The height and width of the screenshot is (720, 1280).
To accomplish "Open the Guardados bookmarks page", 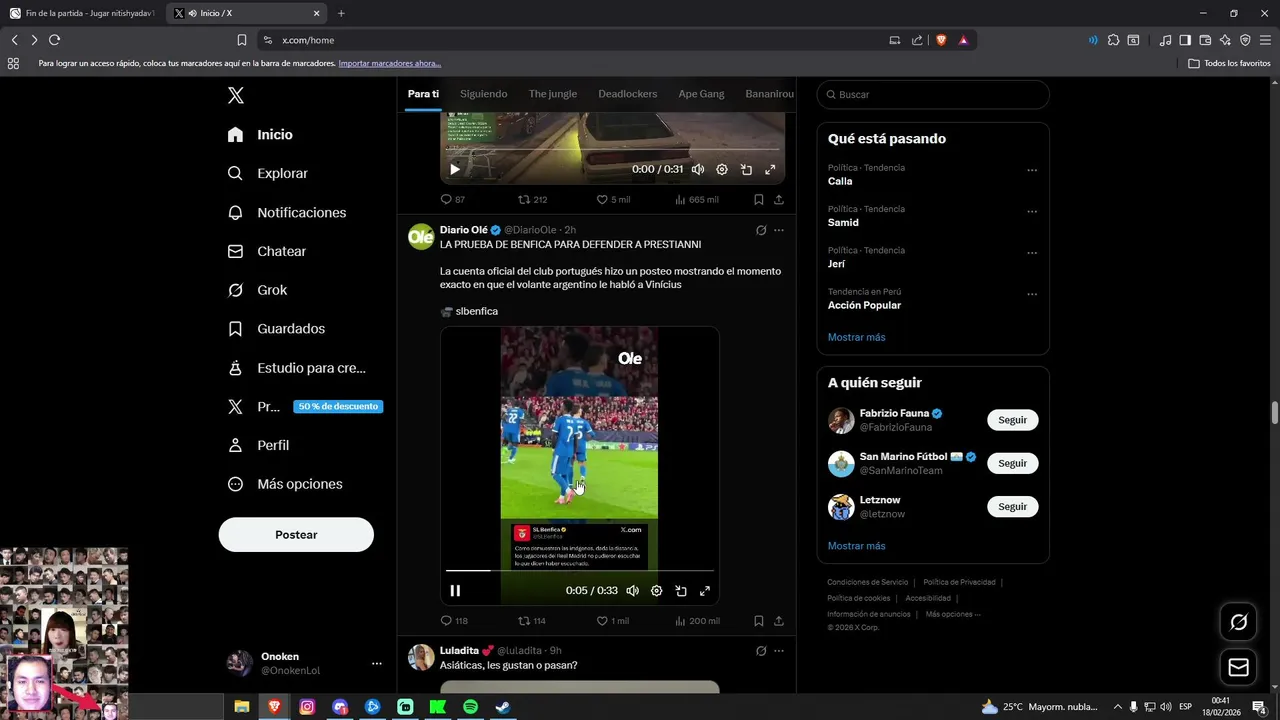I will pos(276,329).
